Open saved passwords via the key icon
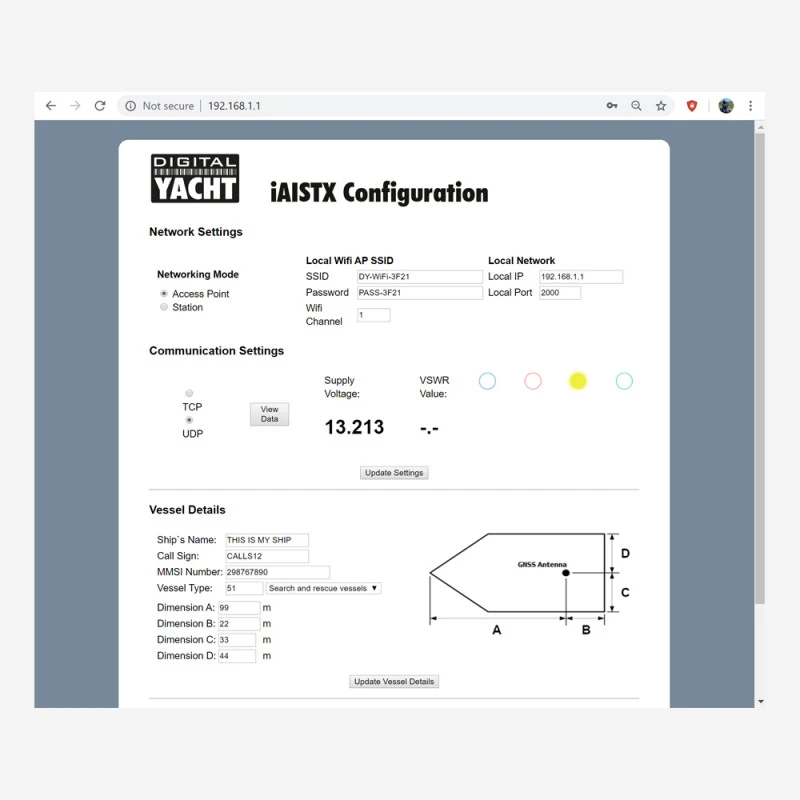 [x=612, y=105]
